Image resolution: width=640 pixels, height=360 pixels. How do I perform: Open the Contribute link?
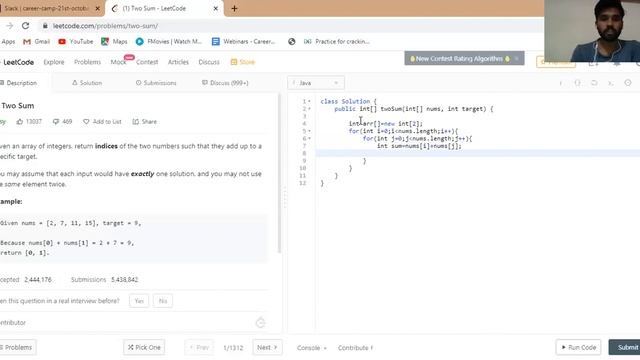click(356, 348)
